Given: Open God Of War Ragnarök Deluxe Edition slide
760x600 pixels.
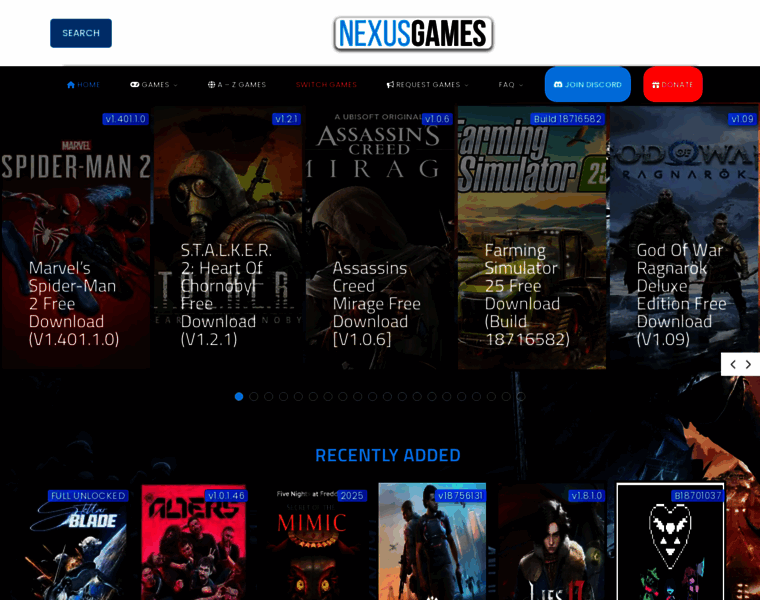Looking at the screenshot, I should click(684, 237).
